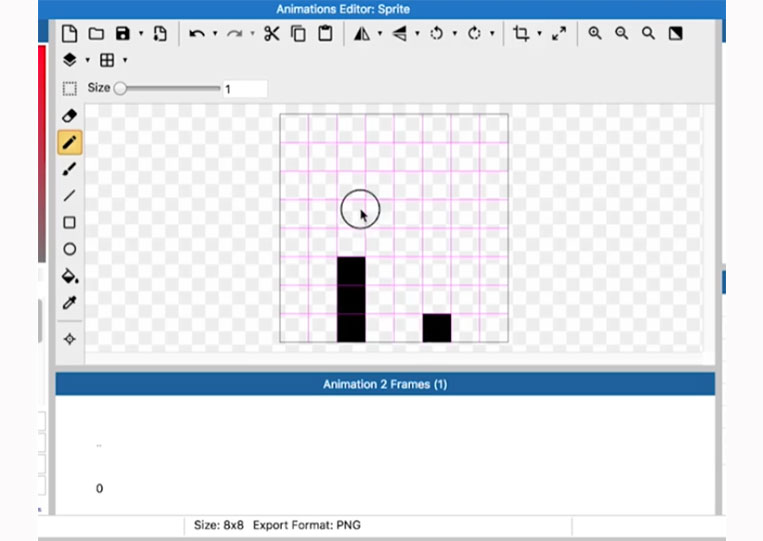Toggle the pixel grid icon

pyautogui.click(x=107, y=60)
